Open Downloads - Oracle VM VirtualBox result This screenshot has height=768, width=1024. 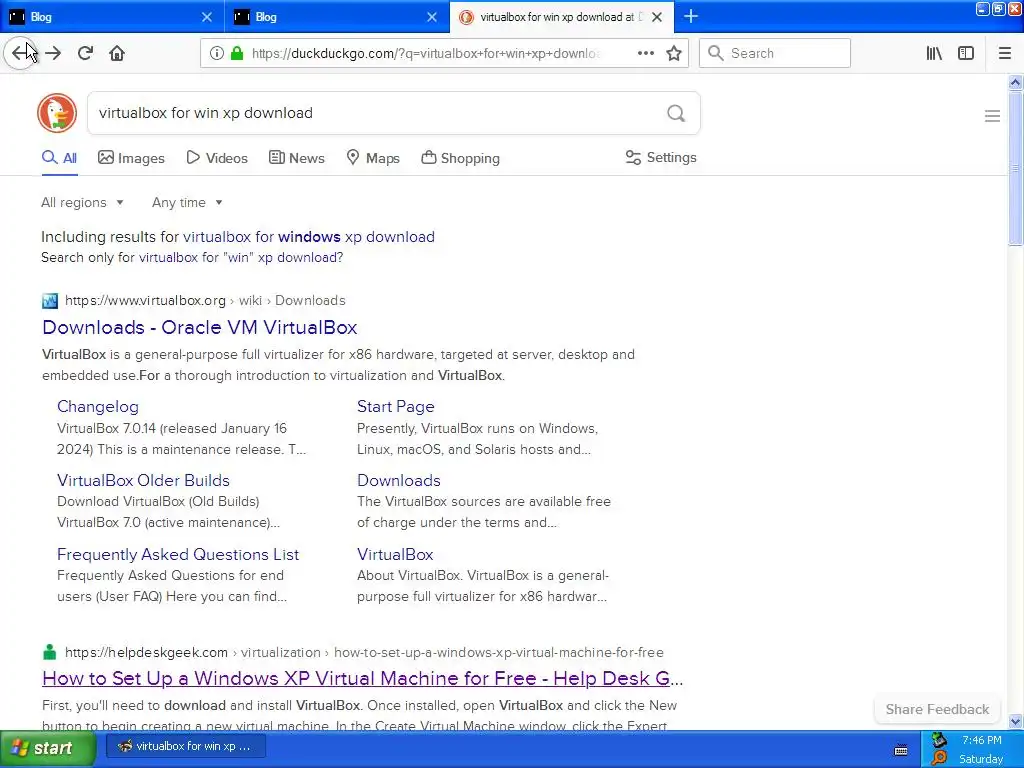pyautogui.click(x=200, y=327)
